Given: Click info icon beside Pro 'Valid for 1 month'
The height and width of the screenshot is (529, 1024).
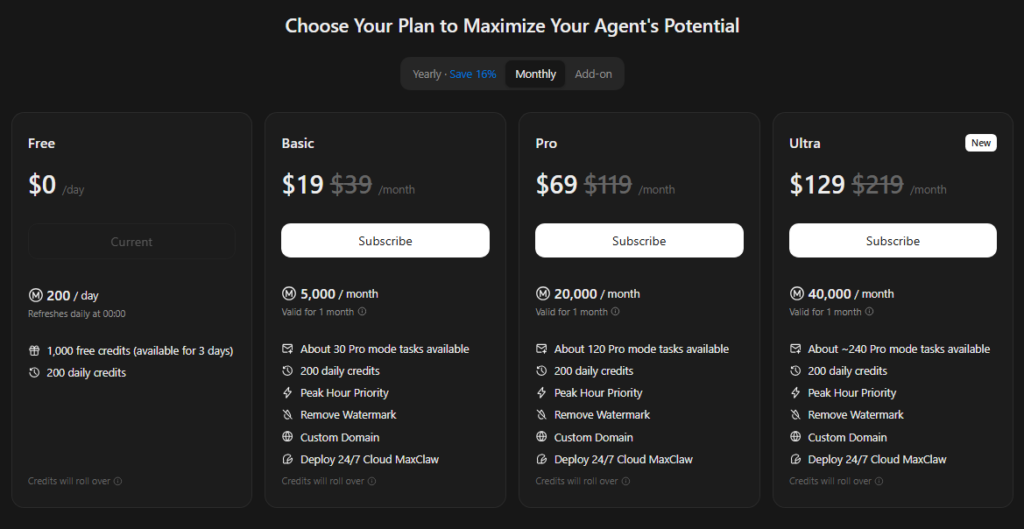Looking at the screenshot, I should (616, 312).
